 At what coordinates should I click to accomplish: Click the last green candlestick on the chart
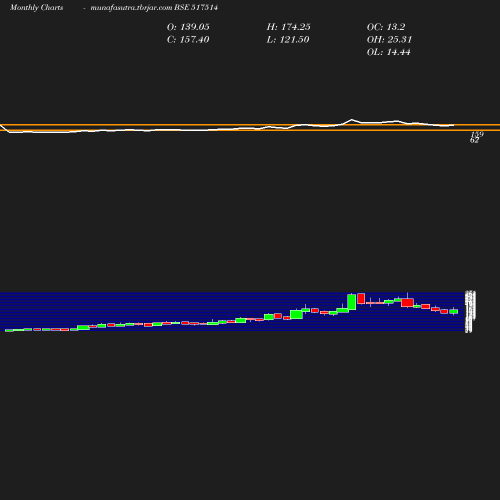[454, 311]
